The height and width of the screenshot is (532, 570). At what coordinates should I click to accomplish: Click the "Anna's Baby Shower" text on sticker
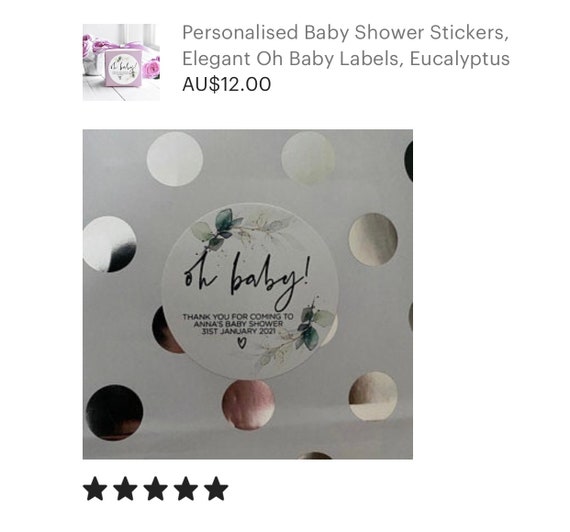pyautogui.click(x=238, y=324)
